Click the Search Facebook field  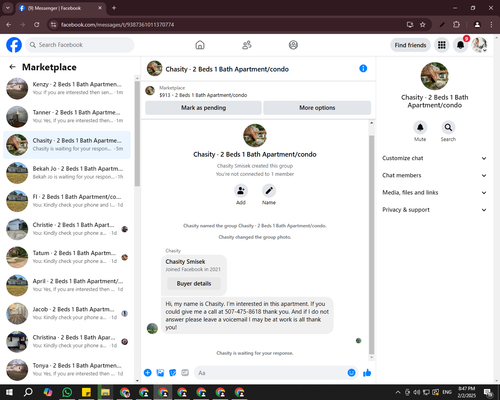click(x=80, y=45)
